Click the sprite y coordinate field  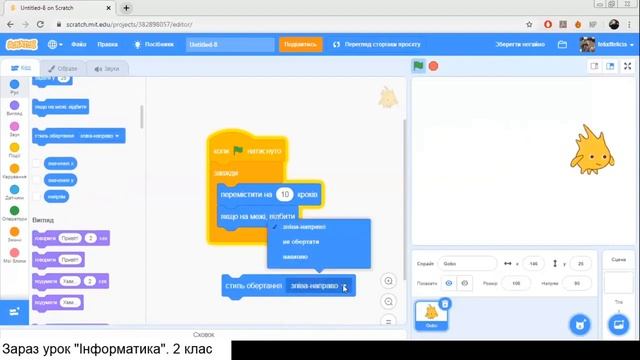pyautogui.click(x=580, y=264)
